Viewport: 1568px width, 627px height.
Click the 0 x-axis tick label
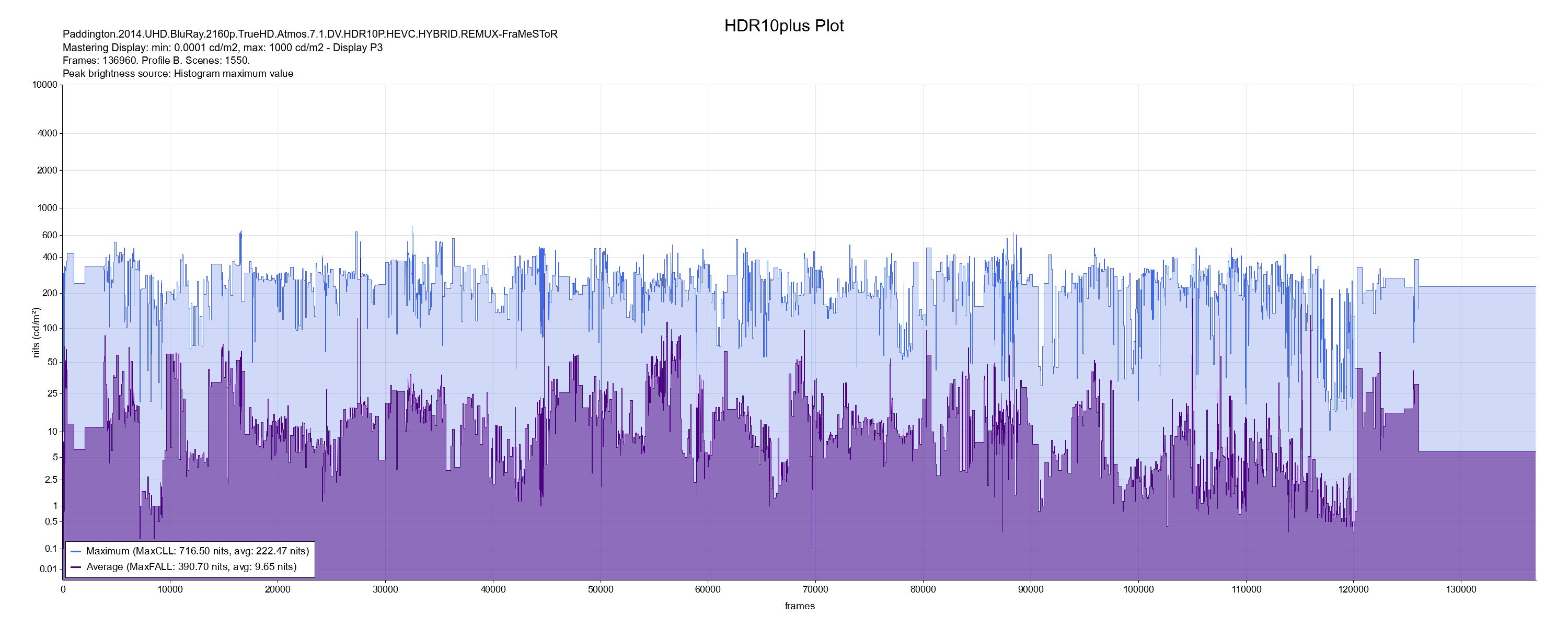click(63, 590)
